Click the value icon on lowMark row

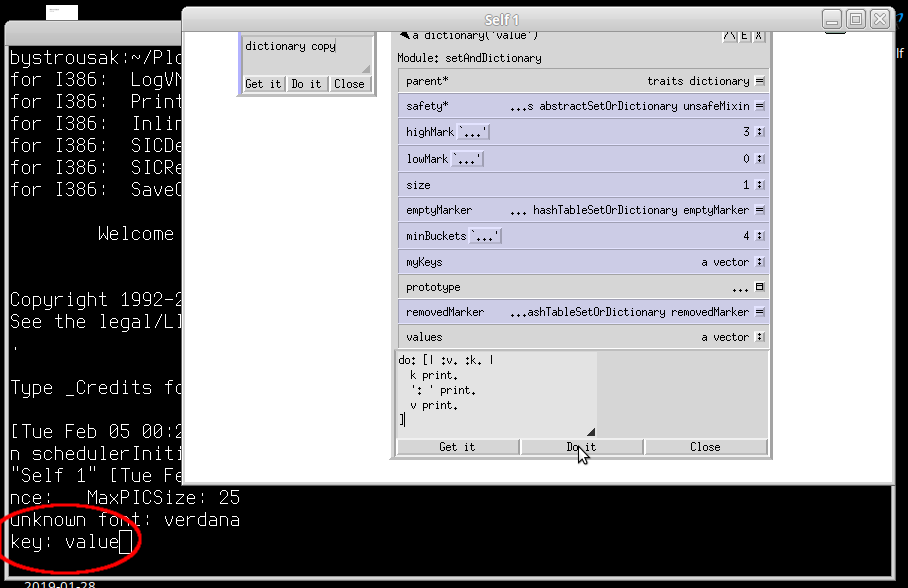click(760, 159)
